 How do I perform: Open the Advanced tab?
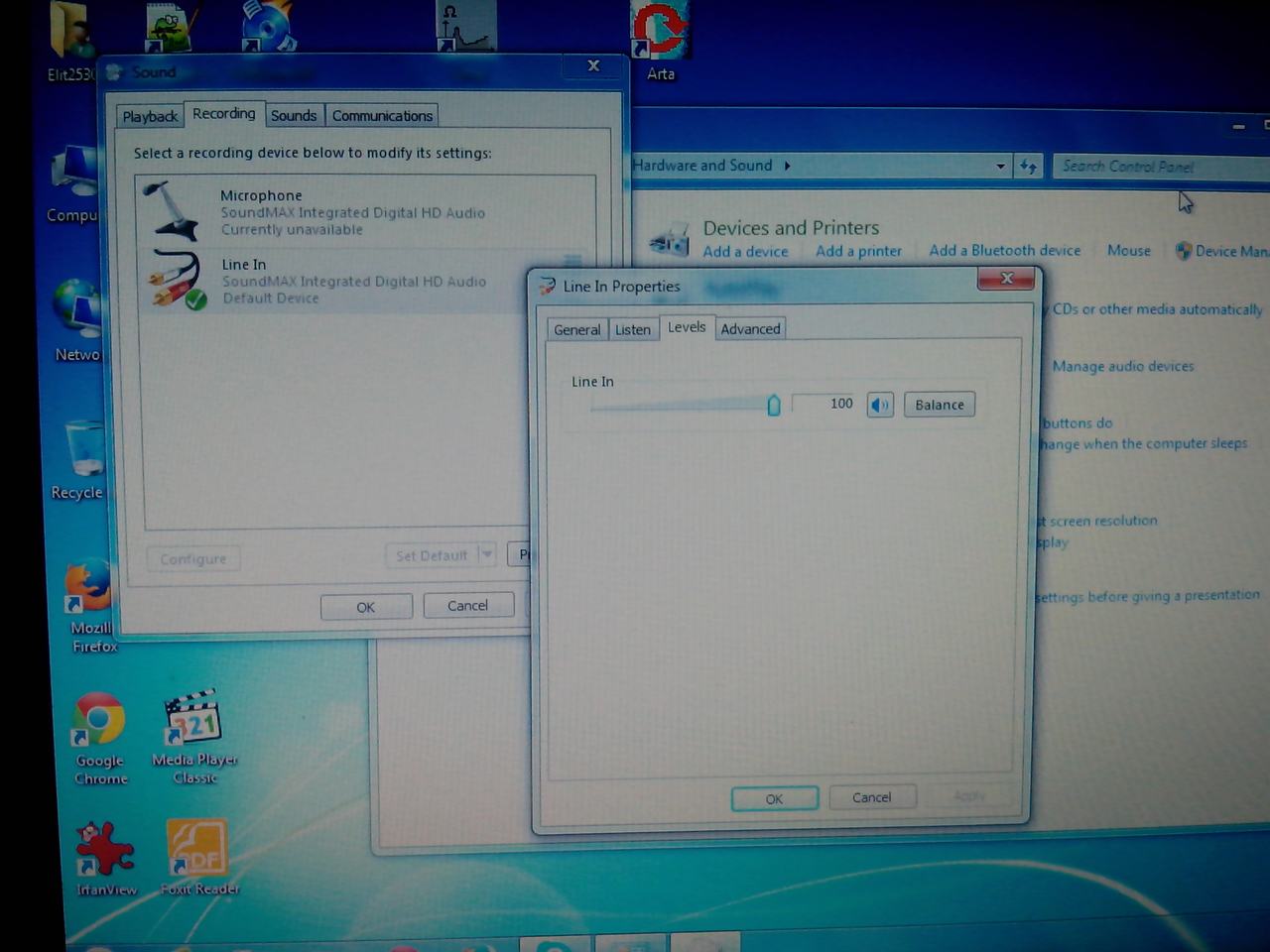pyautogui.click(x=750, y=329)
